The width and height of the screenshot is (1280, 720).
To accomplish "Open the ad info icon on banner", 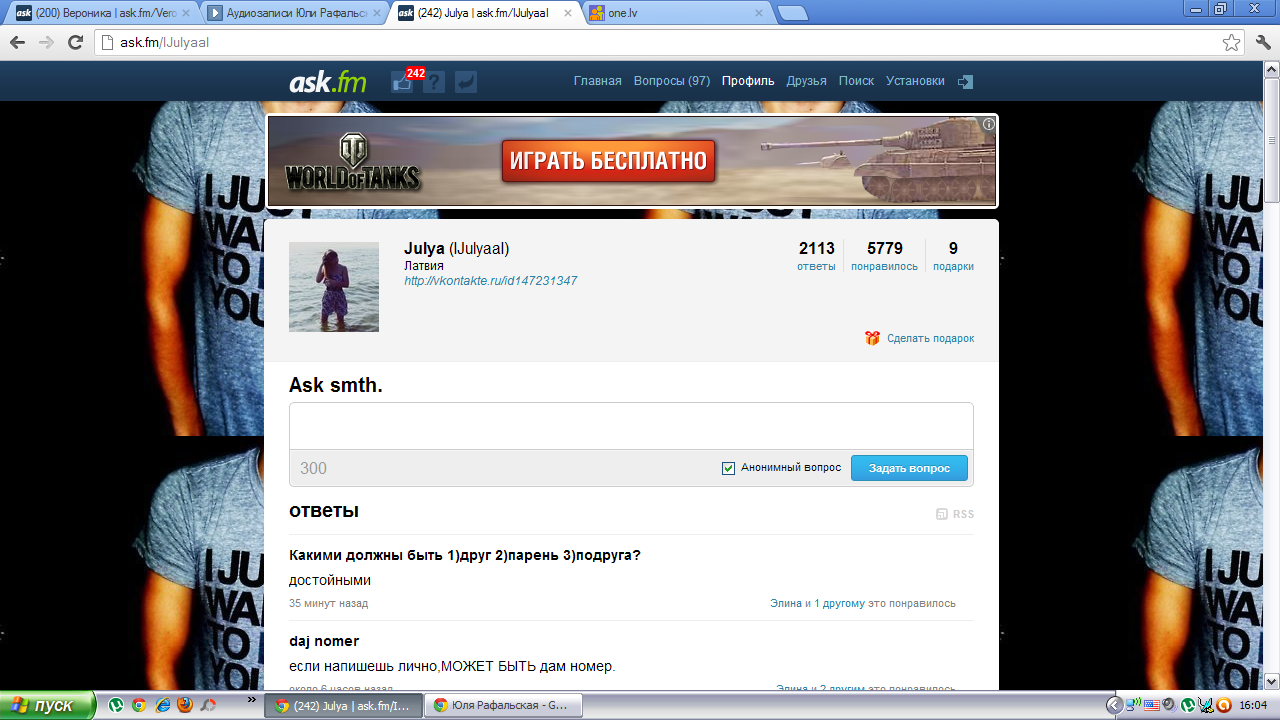I will coord(989,124).
